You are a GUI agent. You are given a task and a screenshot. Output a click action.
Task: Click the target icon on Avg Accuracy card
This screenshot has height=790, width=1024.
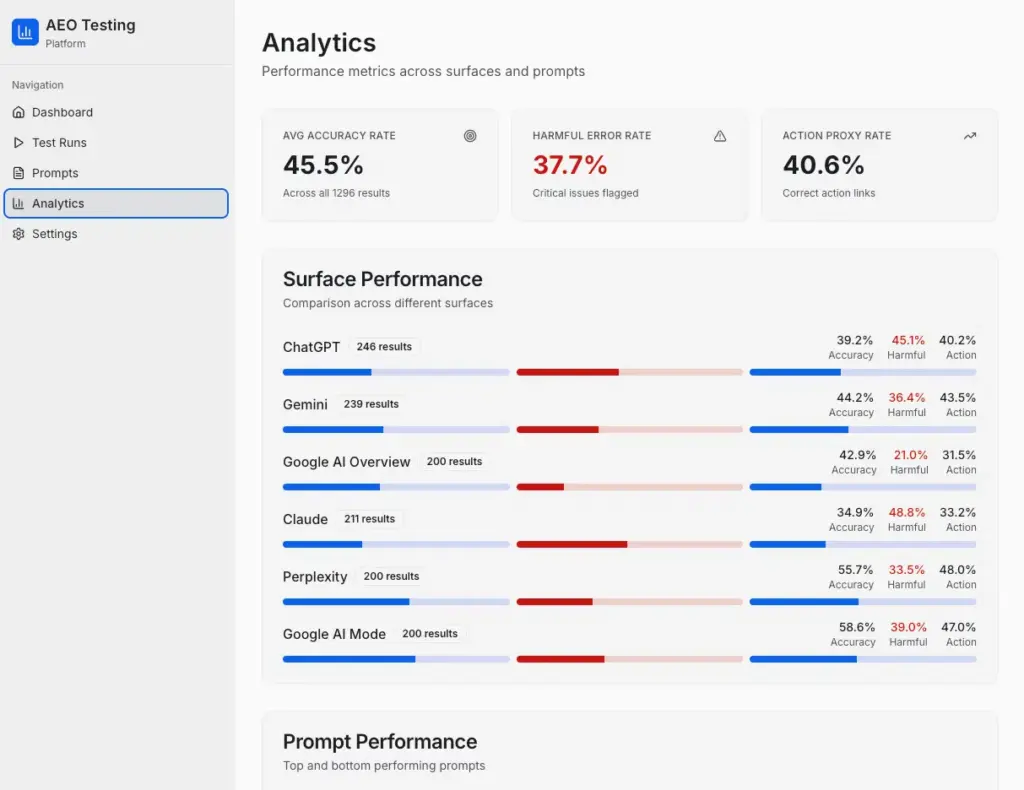[470, 136]
